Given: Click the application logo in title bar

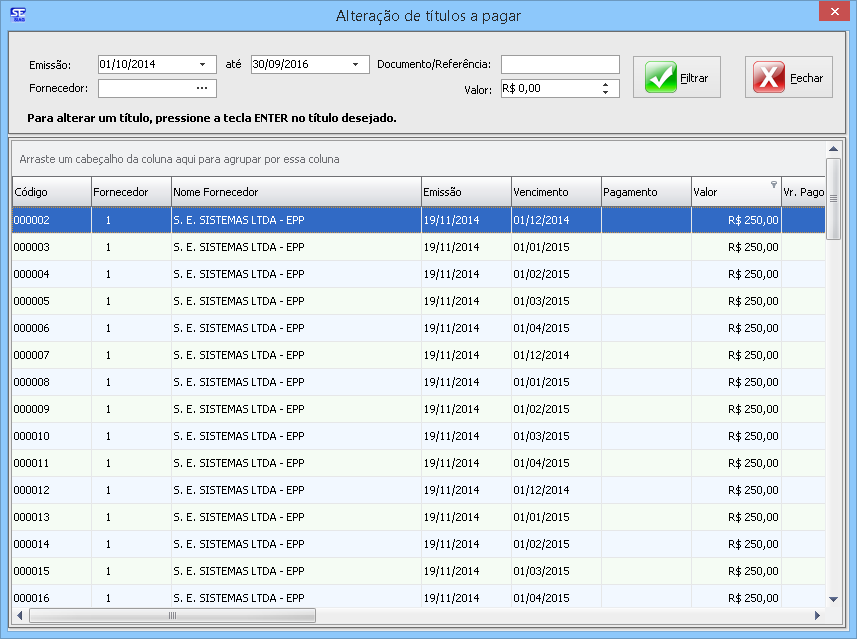Looking at the screenshot, I should (16, 14).
